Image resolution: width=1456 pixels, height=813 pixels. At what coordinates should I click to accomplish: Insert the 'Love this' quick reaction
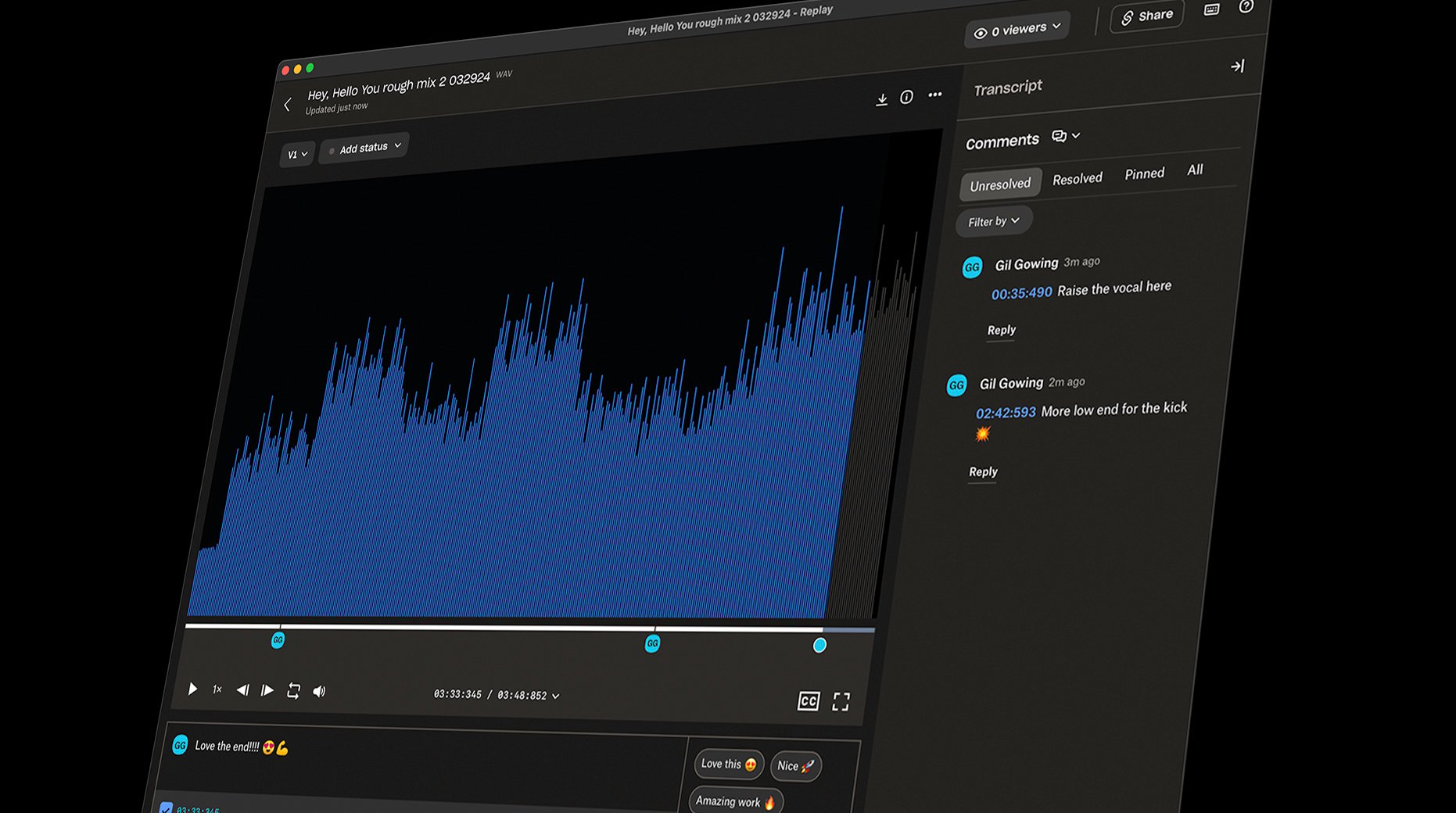[x=729, y=764]
